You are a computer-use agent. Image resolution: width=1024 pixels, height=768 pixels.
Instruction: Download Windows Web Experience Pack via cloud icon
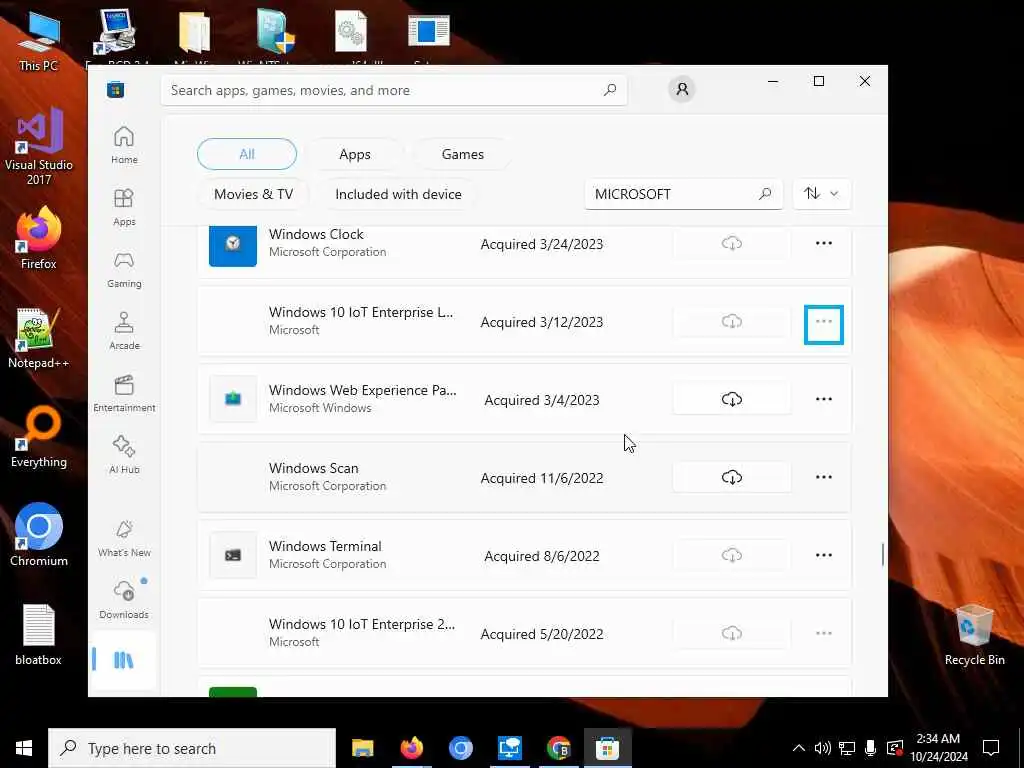(731, 399)
